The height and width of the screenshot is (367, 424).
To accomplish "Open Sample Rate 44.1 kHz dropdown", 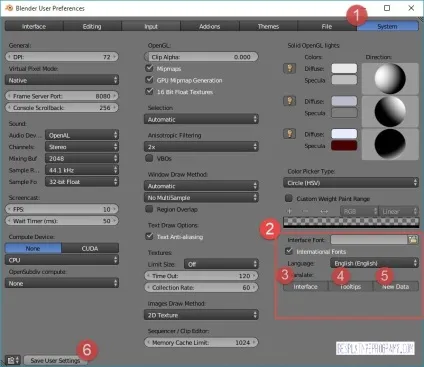I will [82, 170].
